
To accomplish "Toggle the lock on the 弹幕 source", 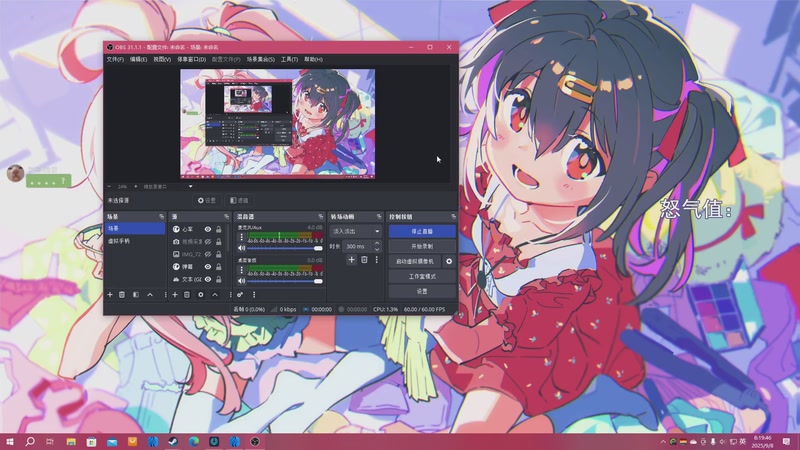I will (x=218, y=267).
